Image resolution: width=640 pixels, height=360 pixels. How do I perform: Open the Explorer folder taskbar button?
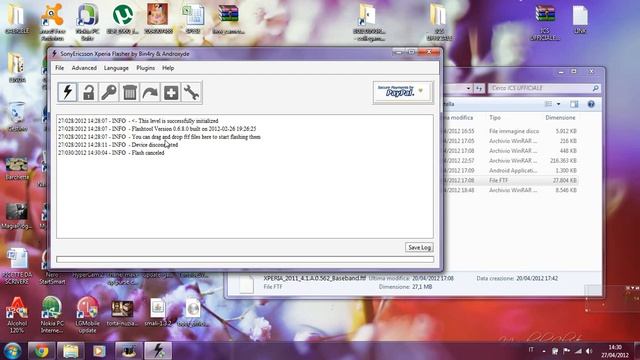point(71,351)
